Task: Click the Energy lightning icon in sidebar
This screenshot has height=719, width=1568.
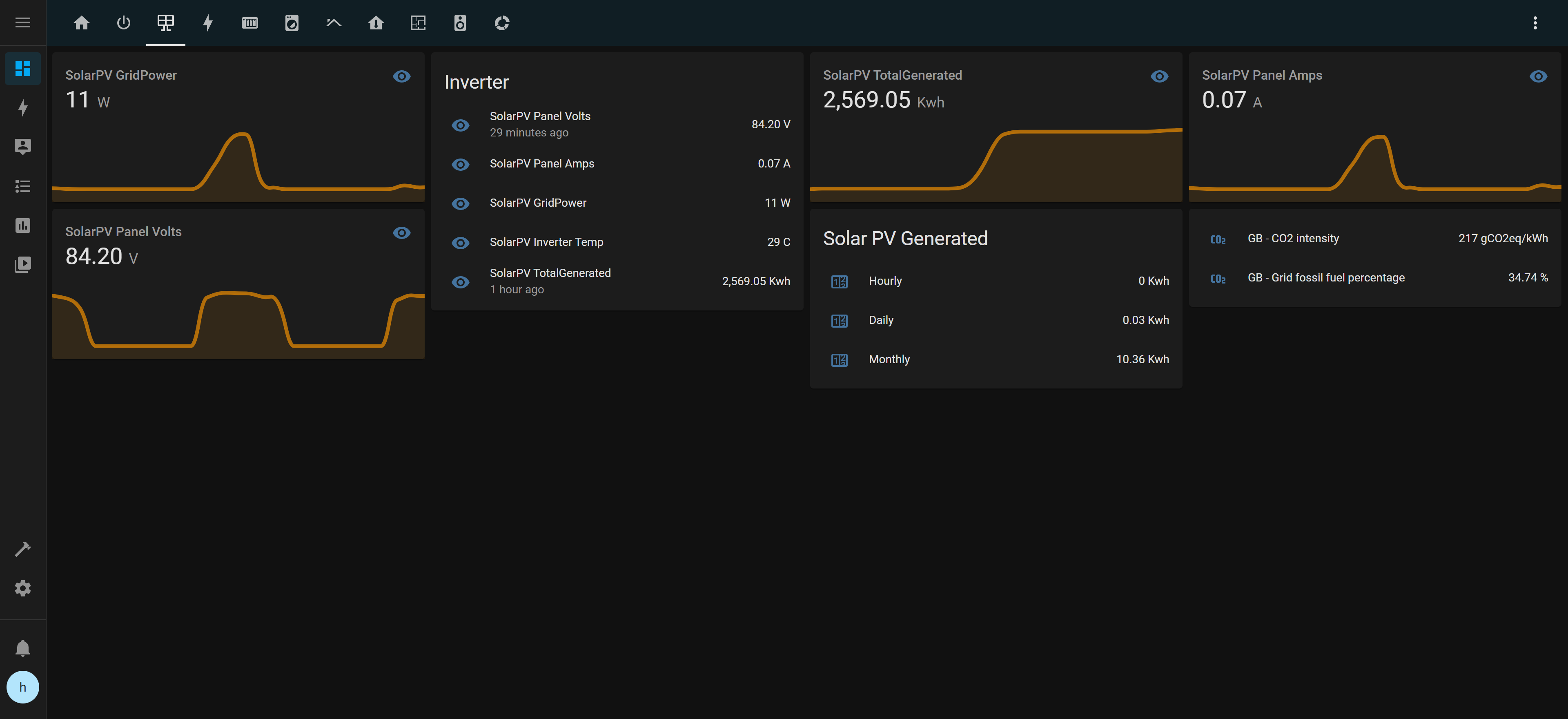Action: (22, 108)
